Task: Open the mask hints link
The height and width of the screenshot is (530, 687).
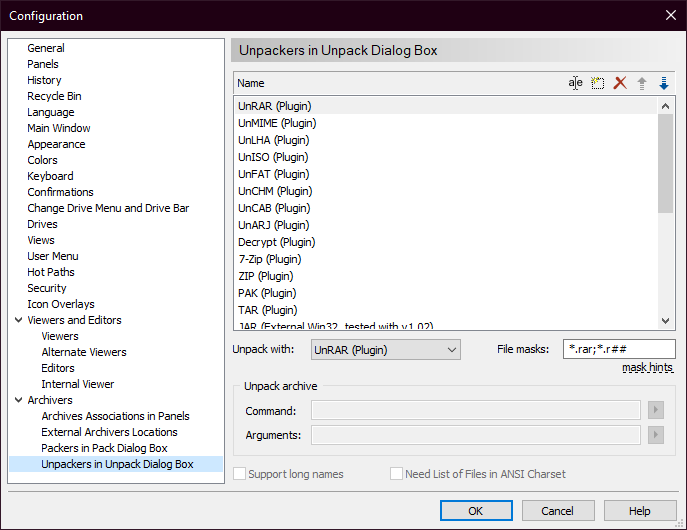Action: (x=647, y=368)
